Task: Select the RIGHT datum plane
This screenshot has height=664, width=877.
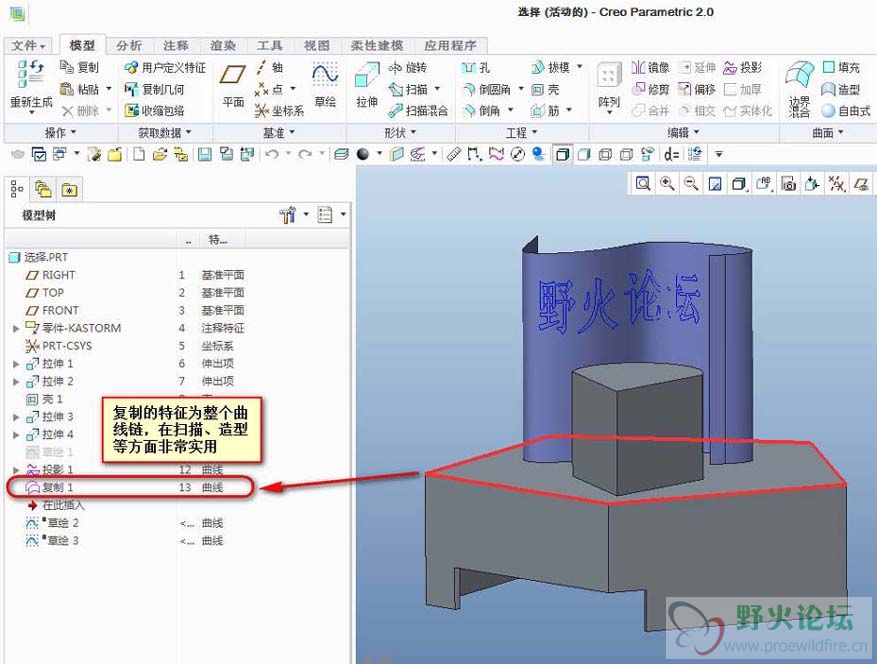Action: tap(58, 275)
